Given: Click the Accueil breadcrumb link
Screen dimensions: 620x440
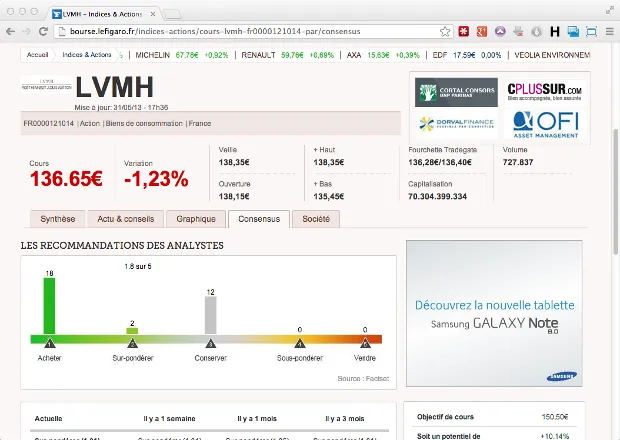Looking at the screenshot, I should pyautogui.click(x=37, y=55).
